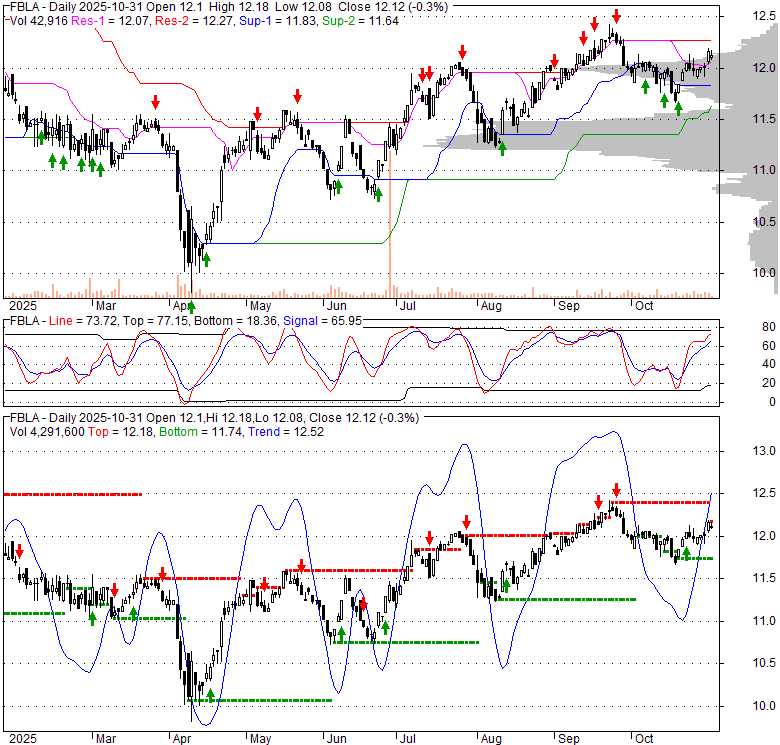Click the Sep month label on bottom chart axis
Image resolution: width=780 pixels, height=745 pixels.
568,737
